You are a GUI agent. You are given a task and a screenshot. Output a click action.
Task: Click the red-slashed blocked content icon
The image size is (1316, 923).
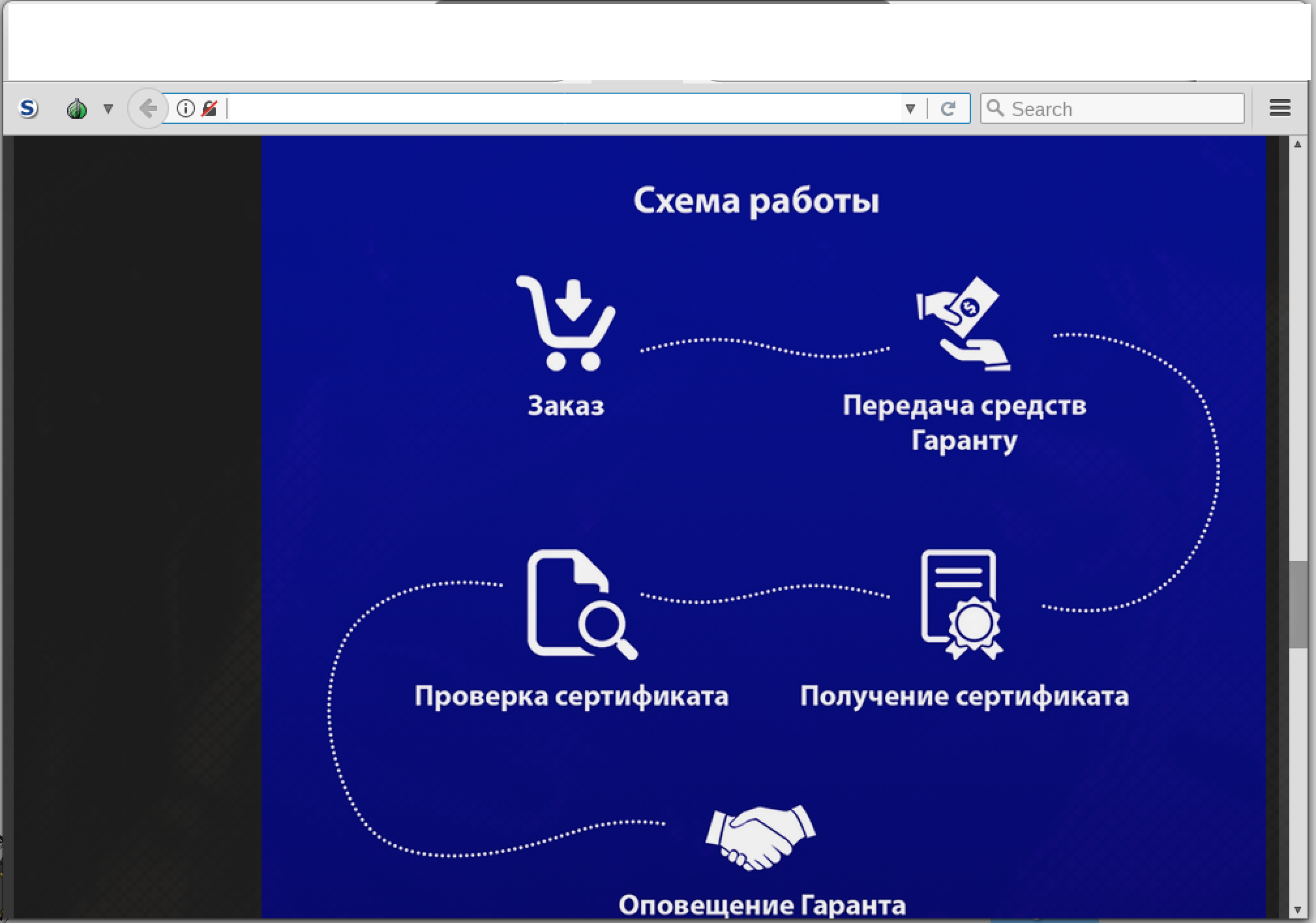click(x=209, y=108)
